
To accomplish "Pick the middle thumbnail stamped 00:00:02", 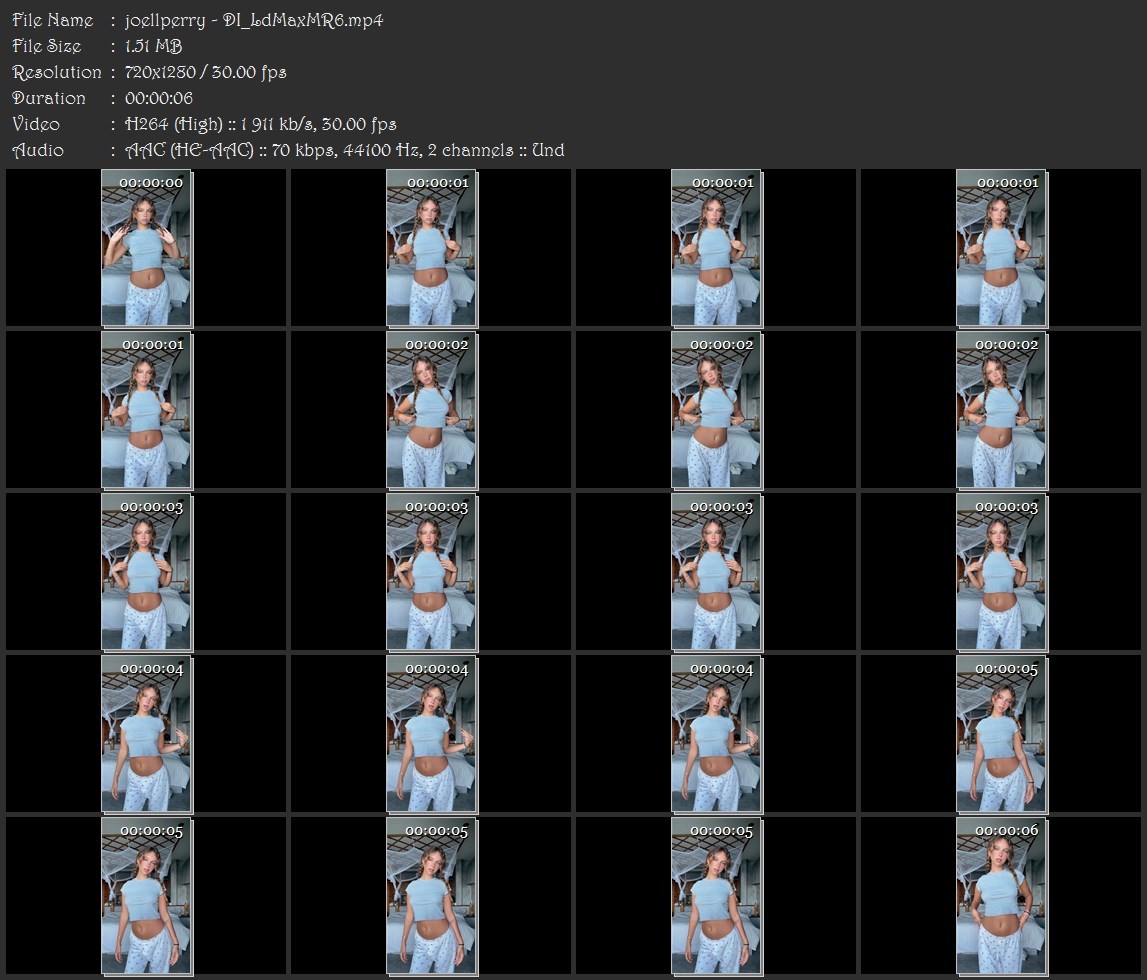I will pyautogui.click(x=717, y=410).
